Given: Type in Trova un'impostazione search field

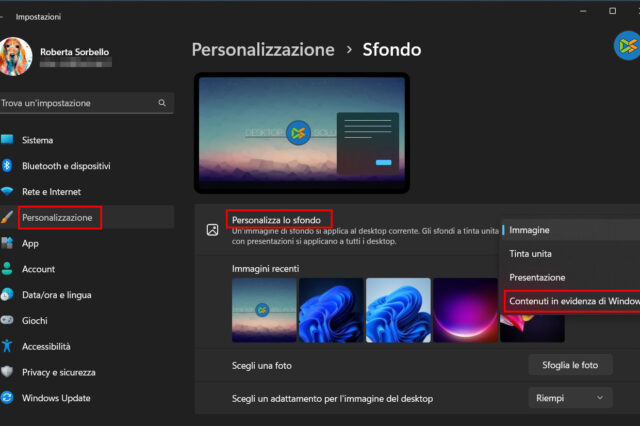Looking at the screenshot, I should click(87, 103).
